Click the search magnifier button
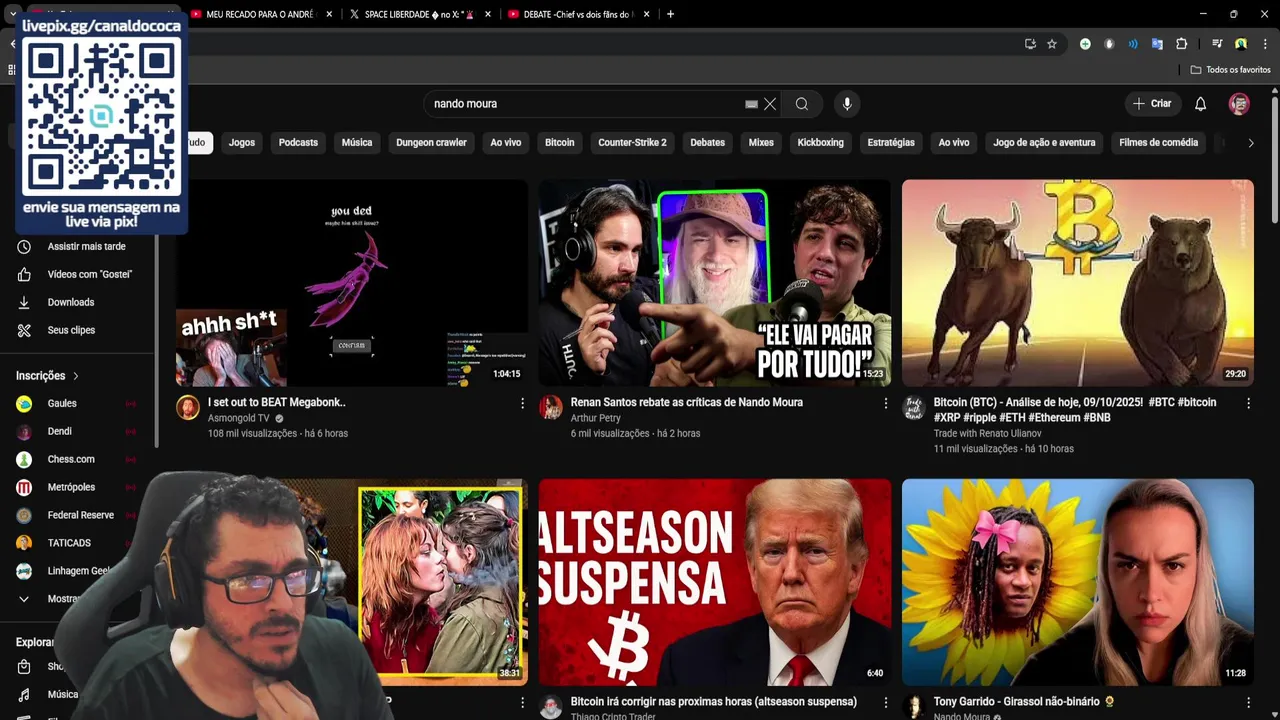This screenshot has width=1280, height=720. pyautogui.click(x=802, y=104)
